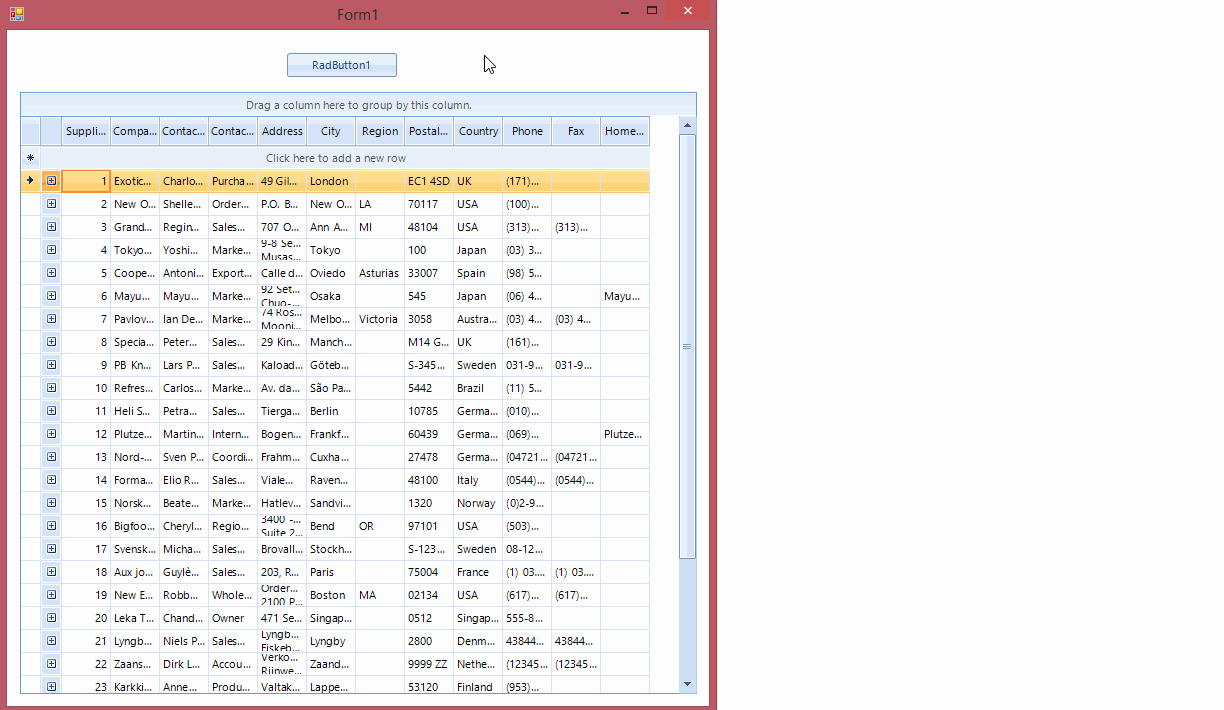Expand the Berlin supplier row 11
The width and height of the screenshot is (1224, 710).
(x=51, y=411)
